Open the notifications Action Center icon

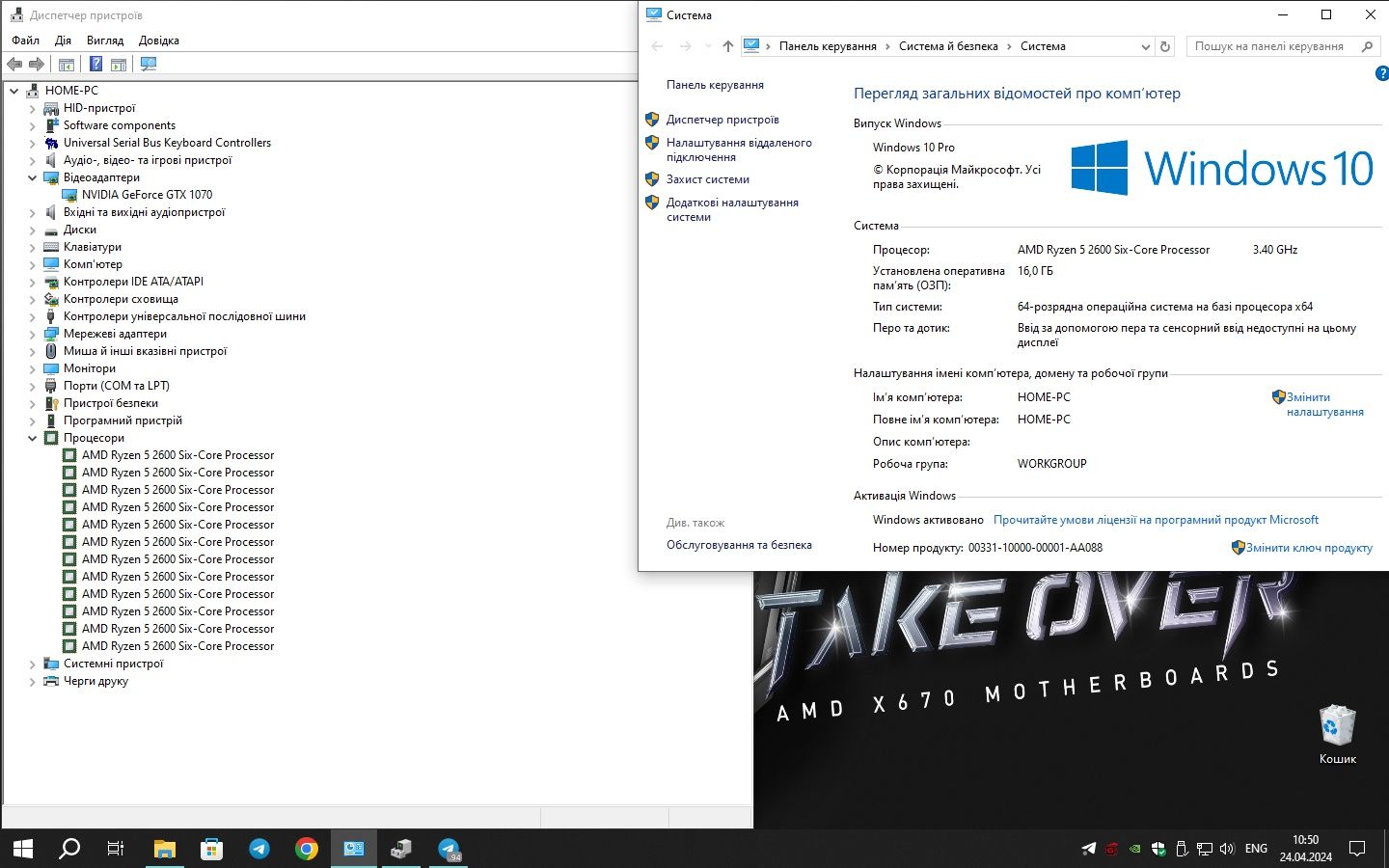(1357, 849)
